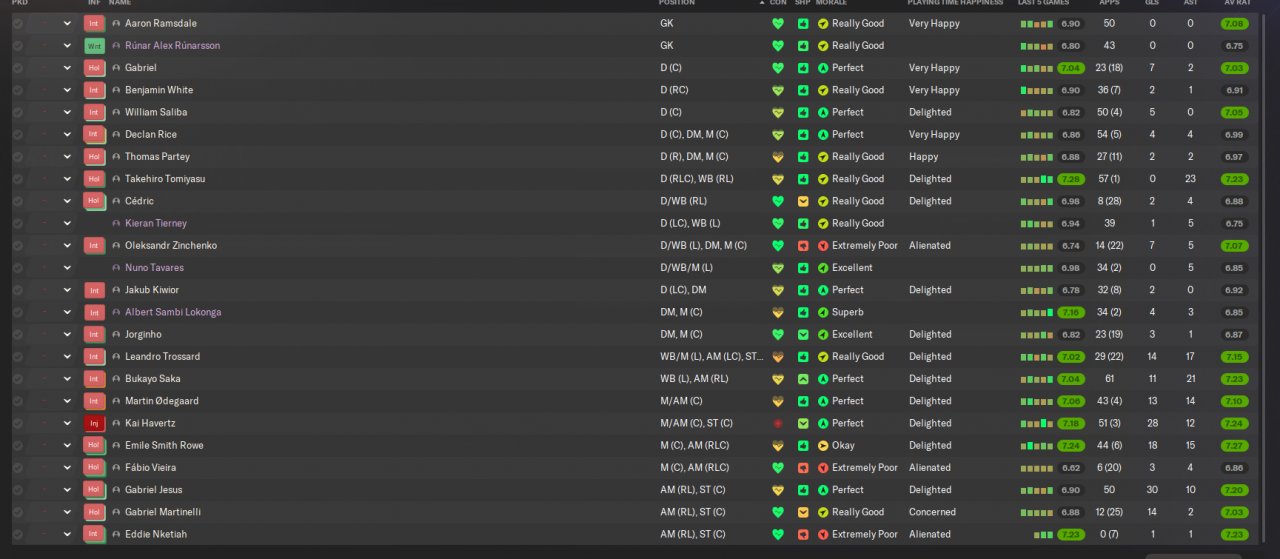The image size is (1280, 559).
Task: Expand the dropdown arrow for Kai Havertz
Action: point(67,423)
